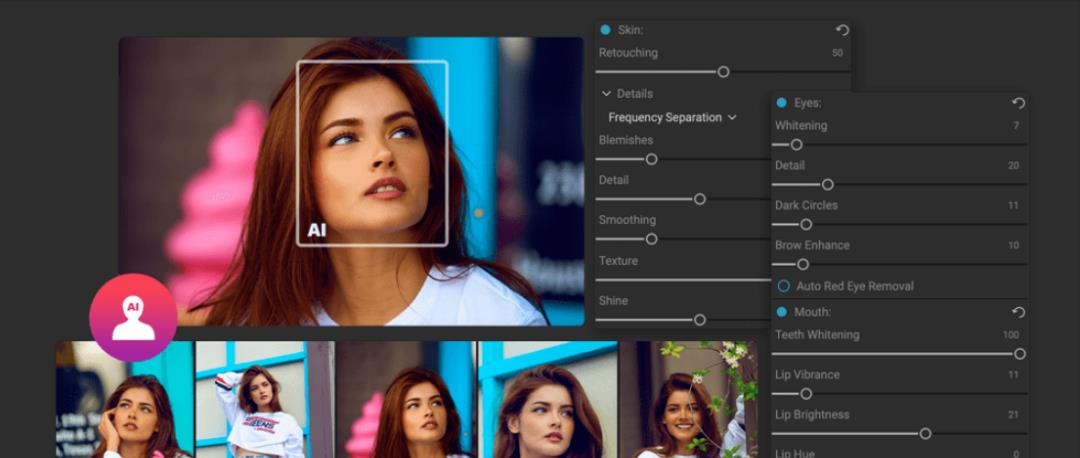Click the Dark Circles value 11
Viewport: 1080px width, 458px height.
tap(1013, 206)
